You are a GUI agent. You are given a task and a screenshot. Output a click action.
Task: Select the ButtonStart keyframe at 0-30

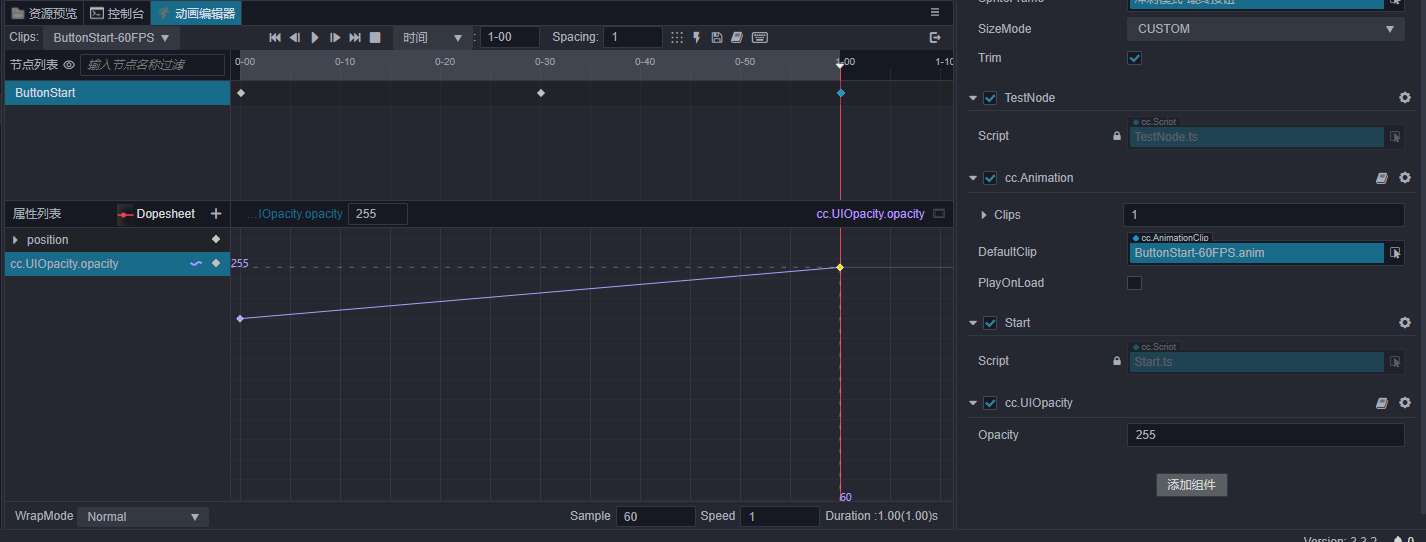pos(541,93)
